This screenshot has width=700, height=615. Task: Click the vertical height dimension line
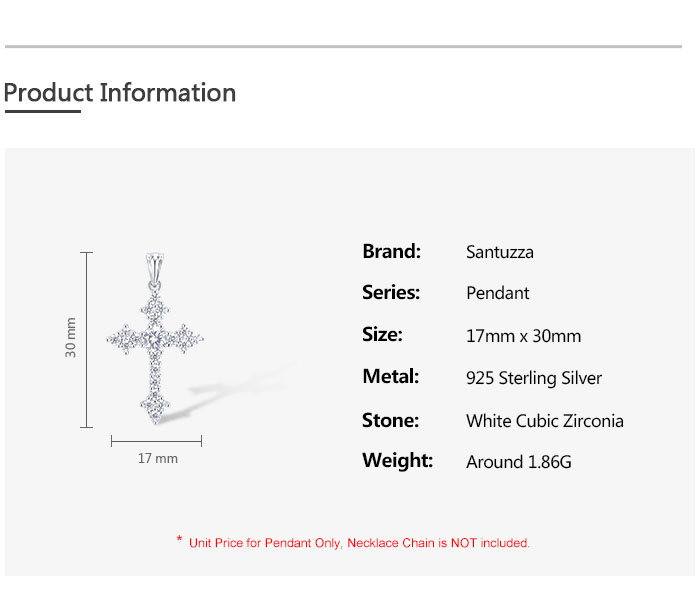pos(87,340)
